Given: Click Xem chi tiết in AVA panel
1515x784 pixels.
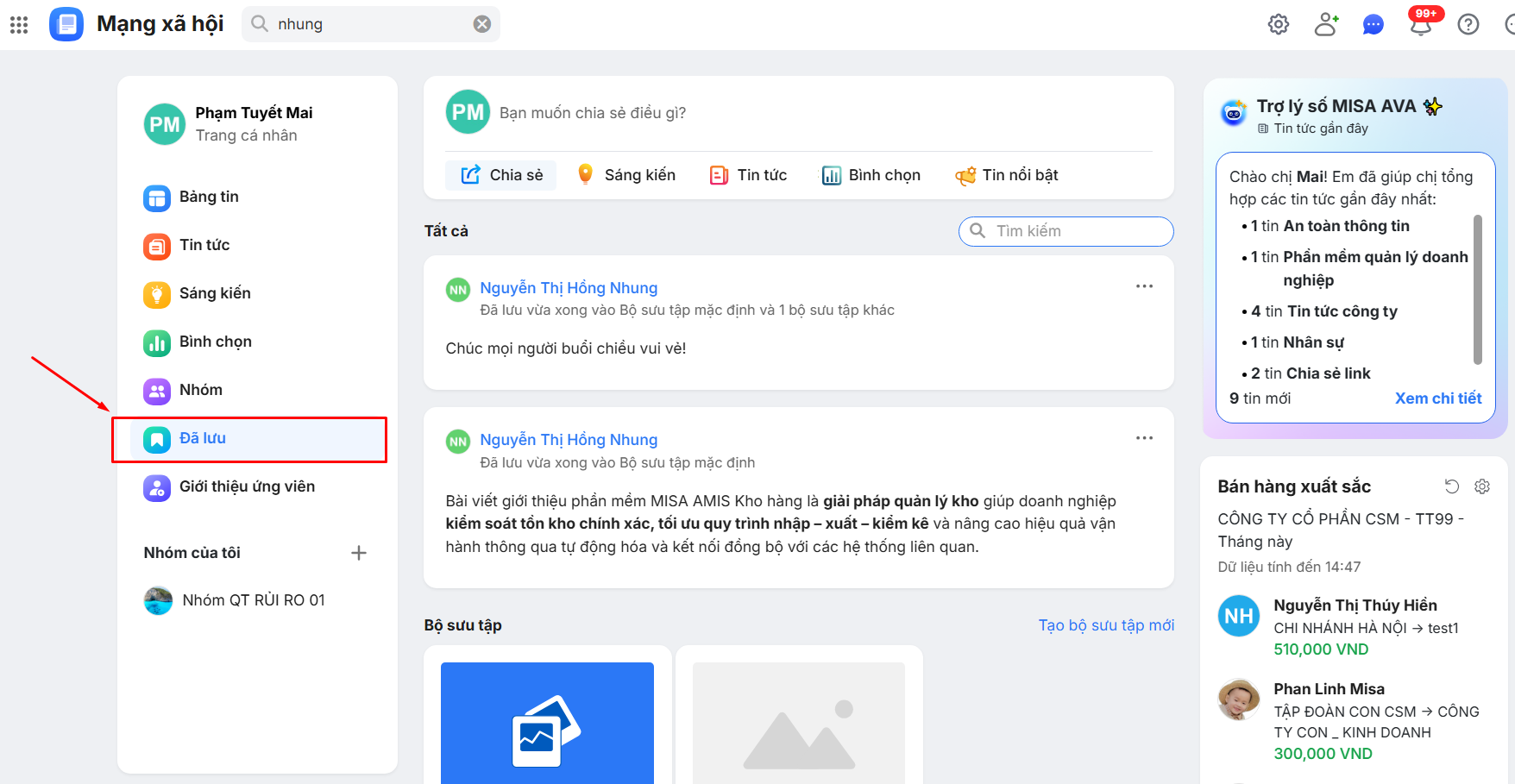Looking at the screenshot, I should click(x=1438, y=398).
